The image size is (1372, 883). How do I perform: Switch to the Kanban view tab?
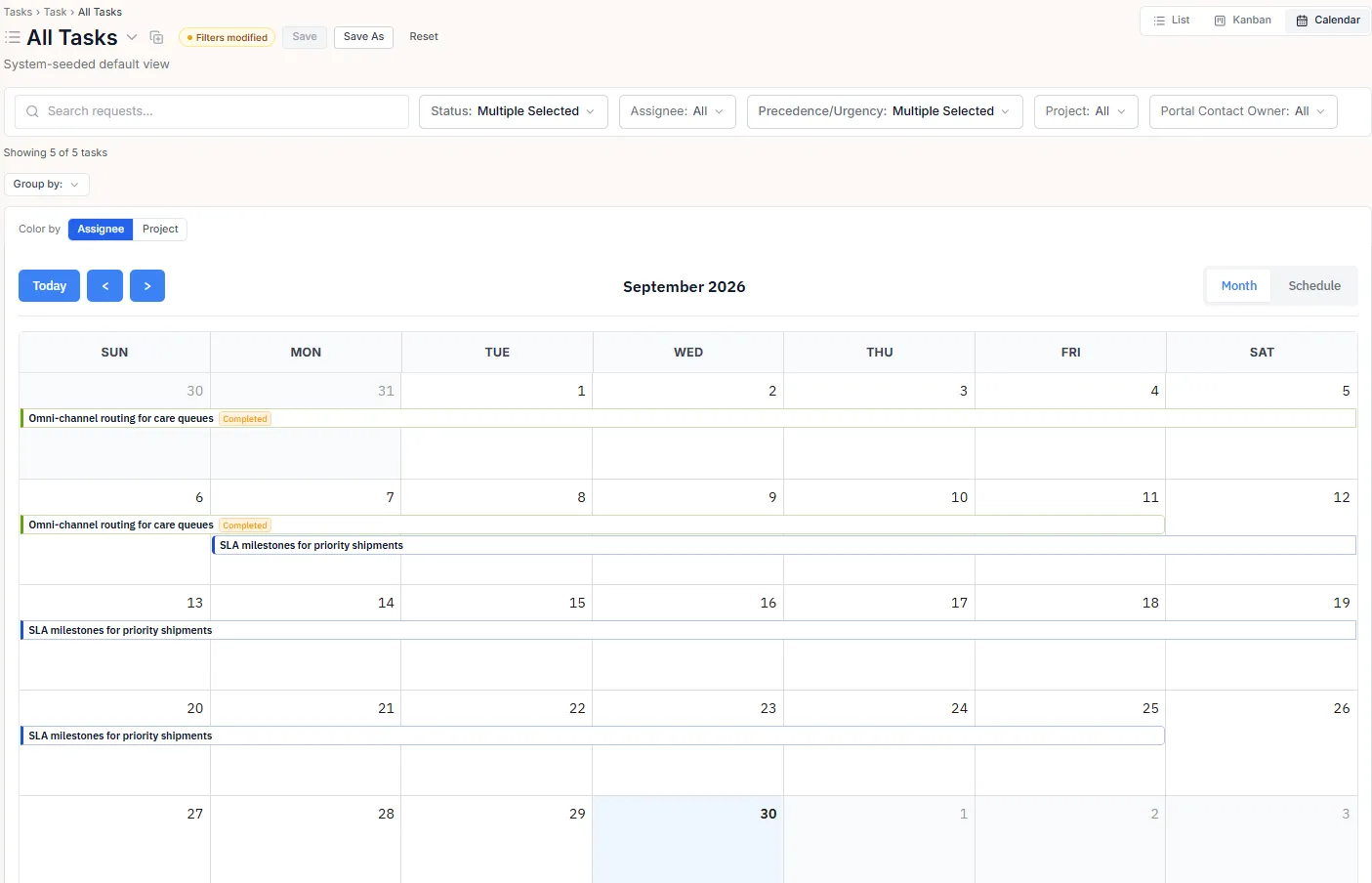[1242, 21]
